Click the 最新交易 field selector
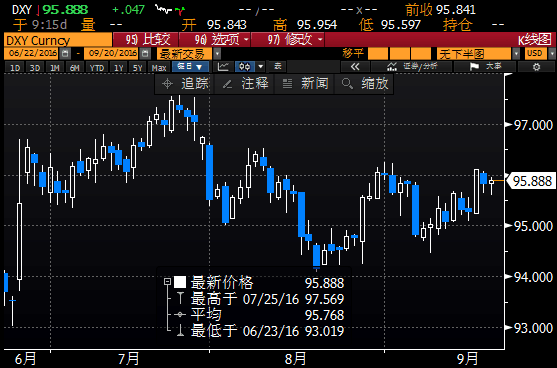 point(185,54)
